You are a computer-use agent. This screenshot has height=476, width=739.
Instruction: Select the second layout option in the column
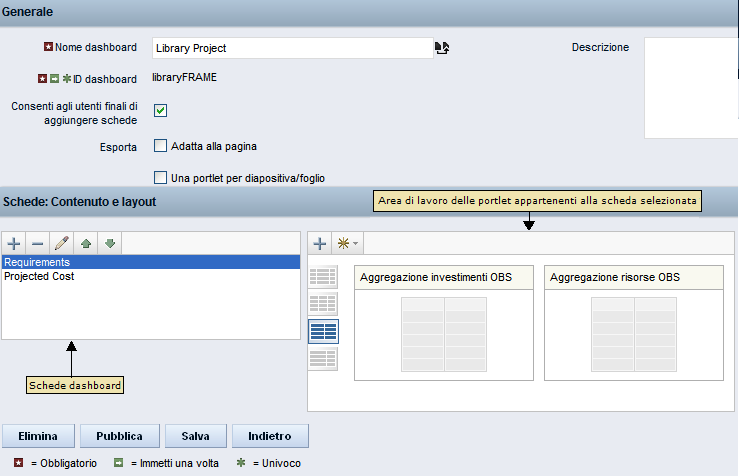(323, 304)
